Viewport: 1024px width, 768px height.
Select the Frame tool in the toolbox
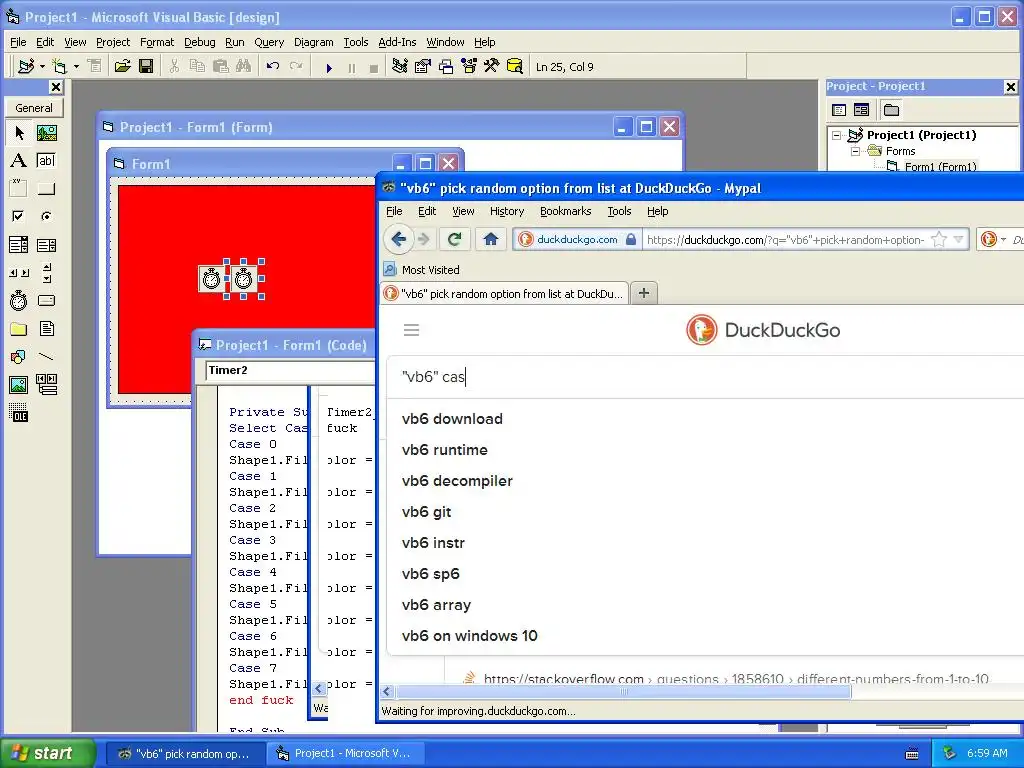click(19, 189)
